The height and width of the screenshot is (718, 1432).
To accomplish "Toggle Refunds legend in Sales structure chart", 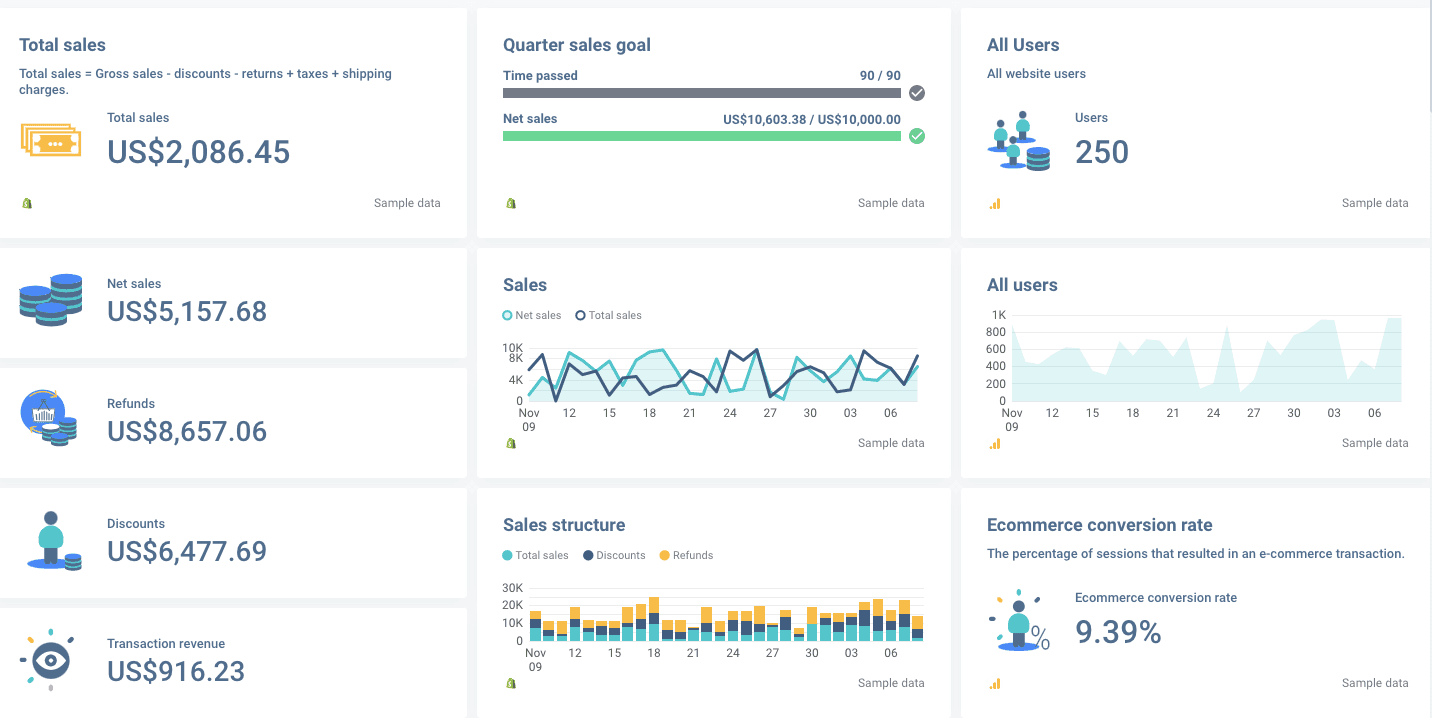I will point(686,555).
